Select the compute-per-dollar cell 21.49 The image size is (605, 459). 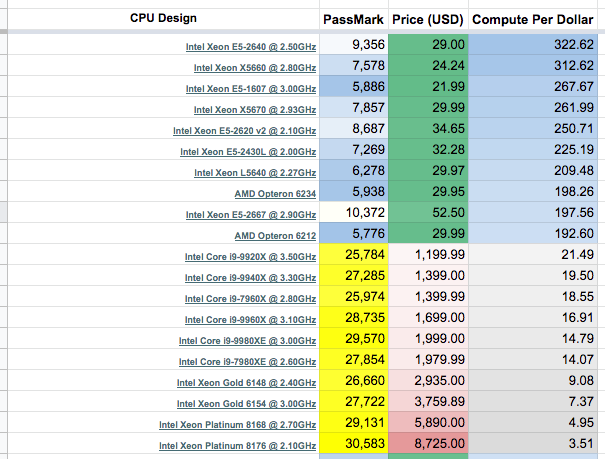pos(533,255)
